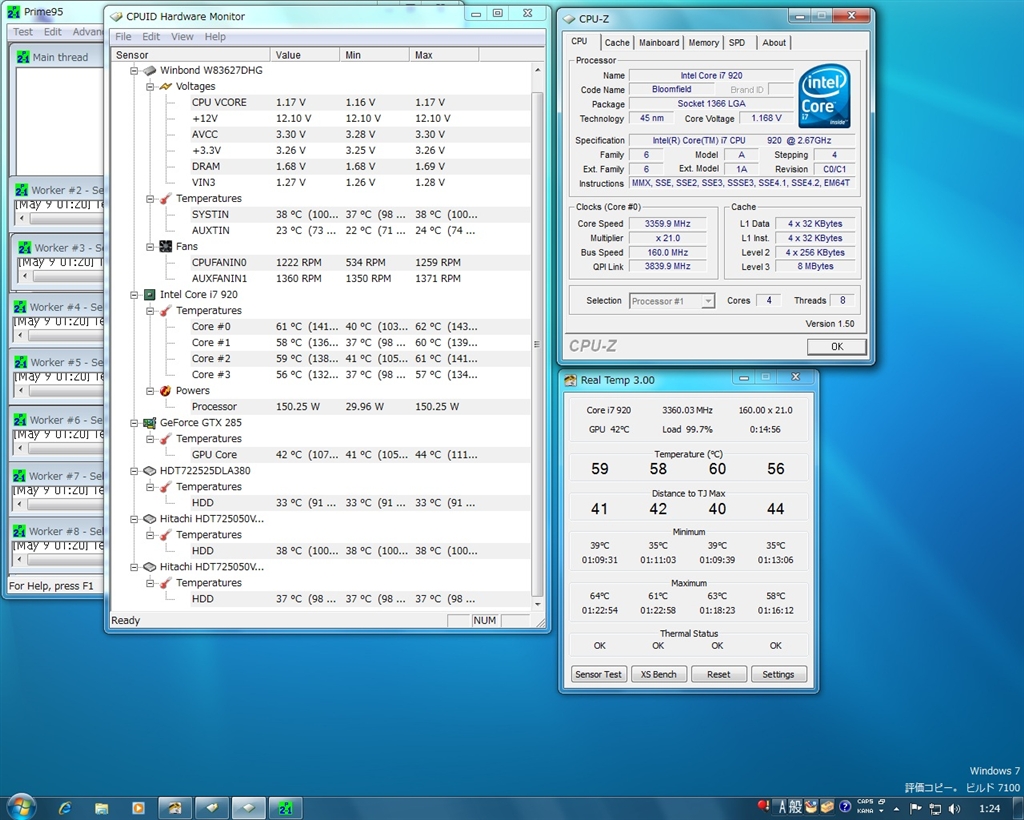This screenshot has width=1024, height=820.
Task: Click the taskbar clock showing 1:24
Action: click(x=990, y=808)
